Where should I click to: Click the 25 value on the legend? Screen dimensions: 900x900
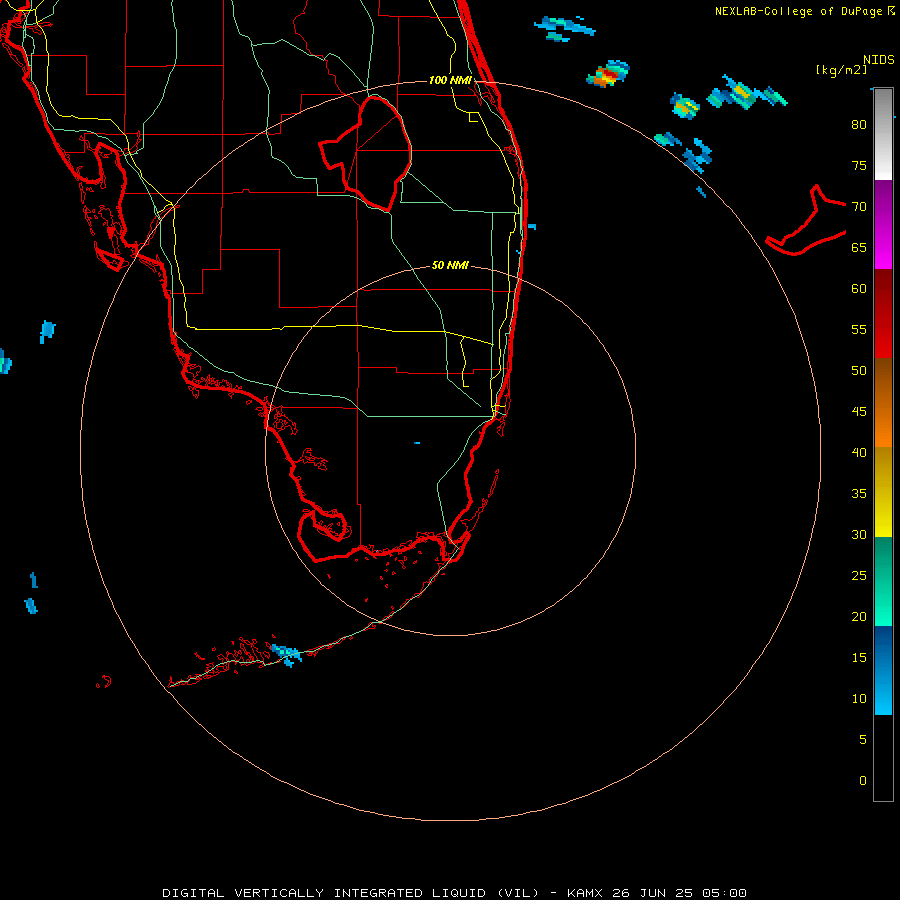coord(859,576)
